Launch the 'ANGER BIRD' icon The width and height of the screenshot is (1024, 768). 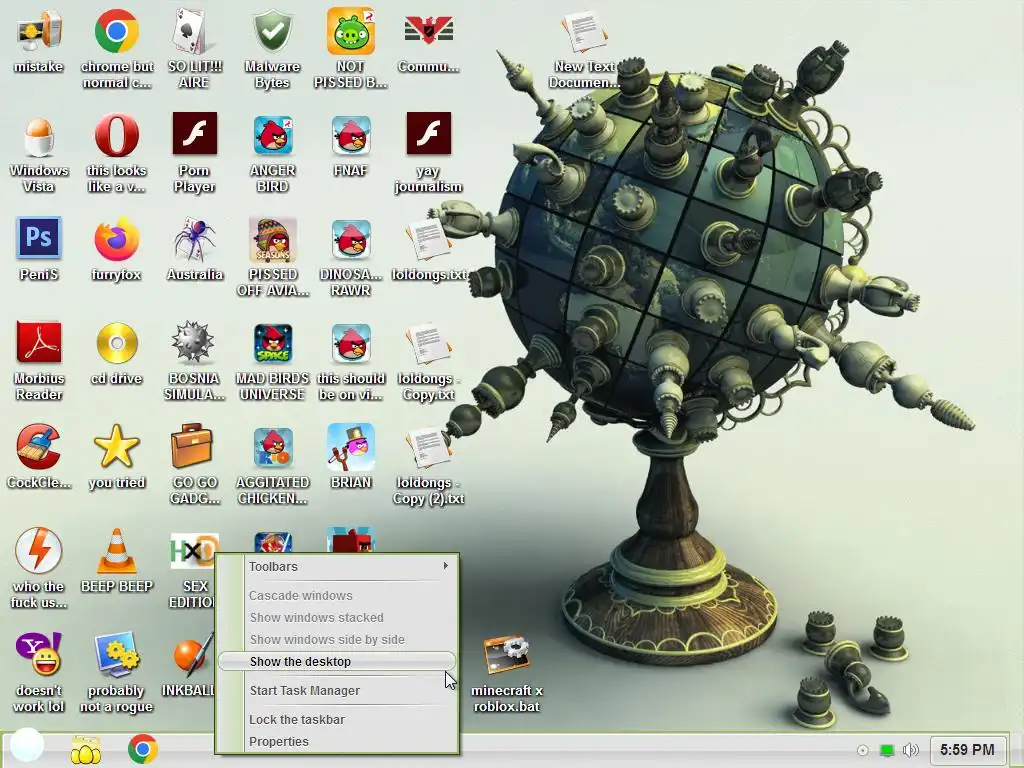(272, 135)
